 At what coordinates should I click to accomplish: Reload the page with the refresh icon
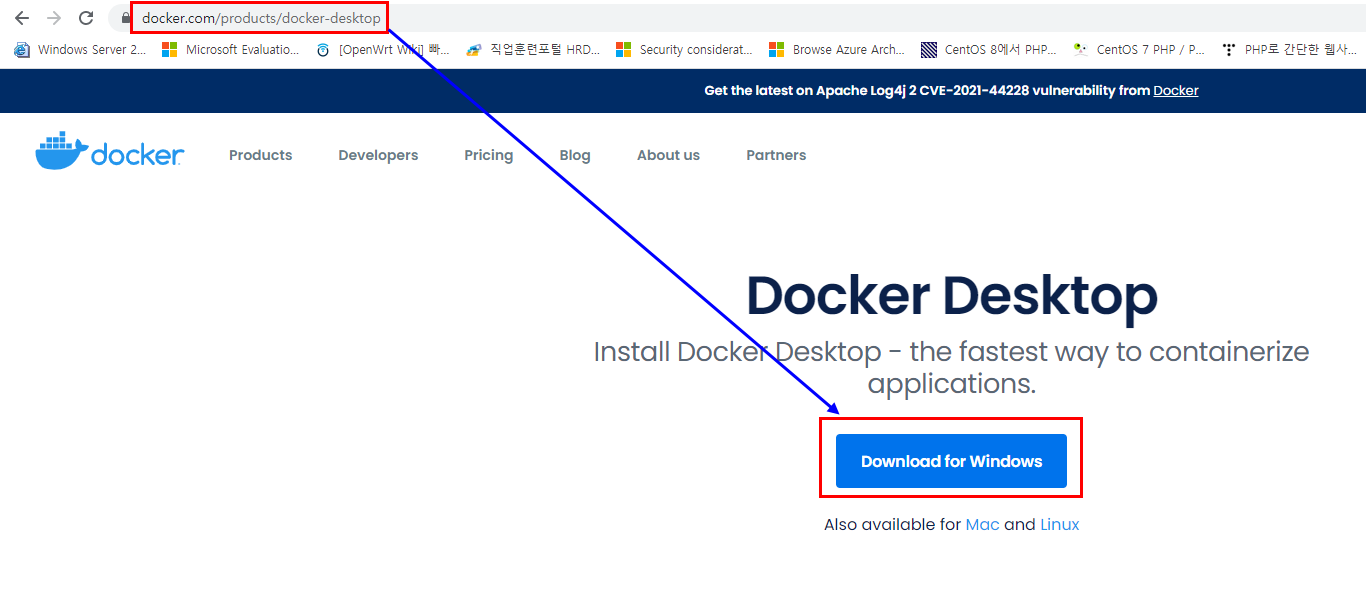[x=86, y=18]
